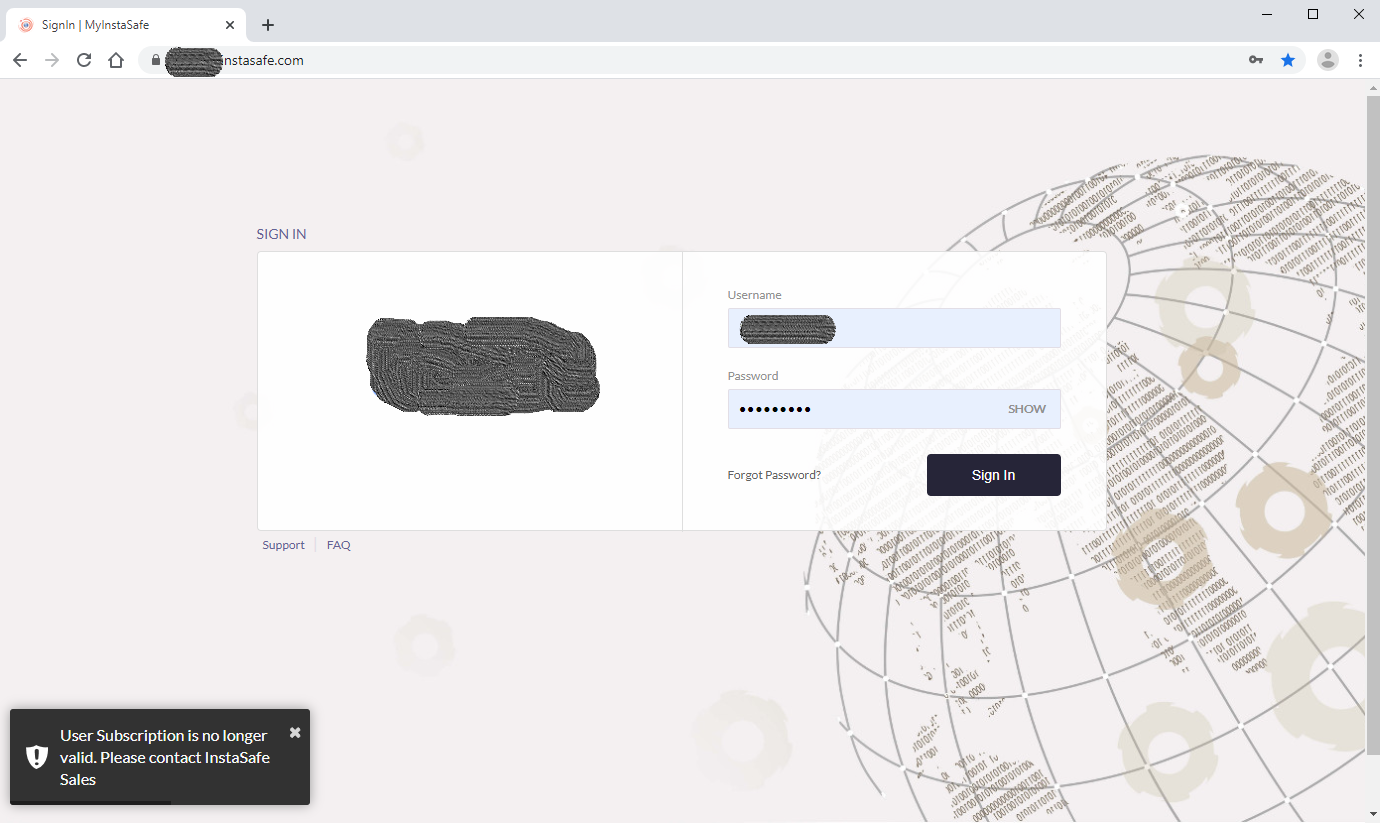Dismiss the subscription notification with X
This screenshot has width=1380, height=823.
pyautogui.click(x=295, y=732)
